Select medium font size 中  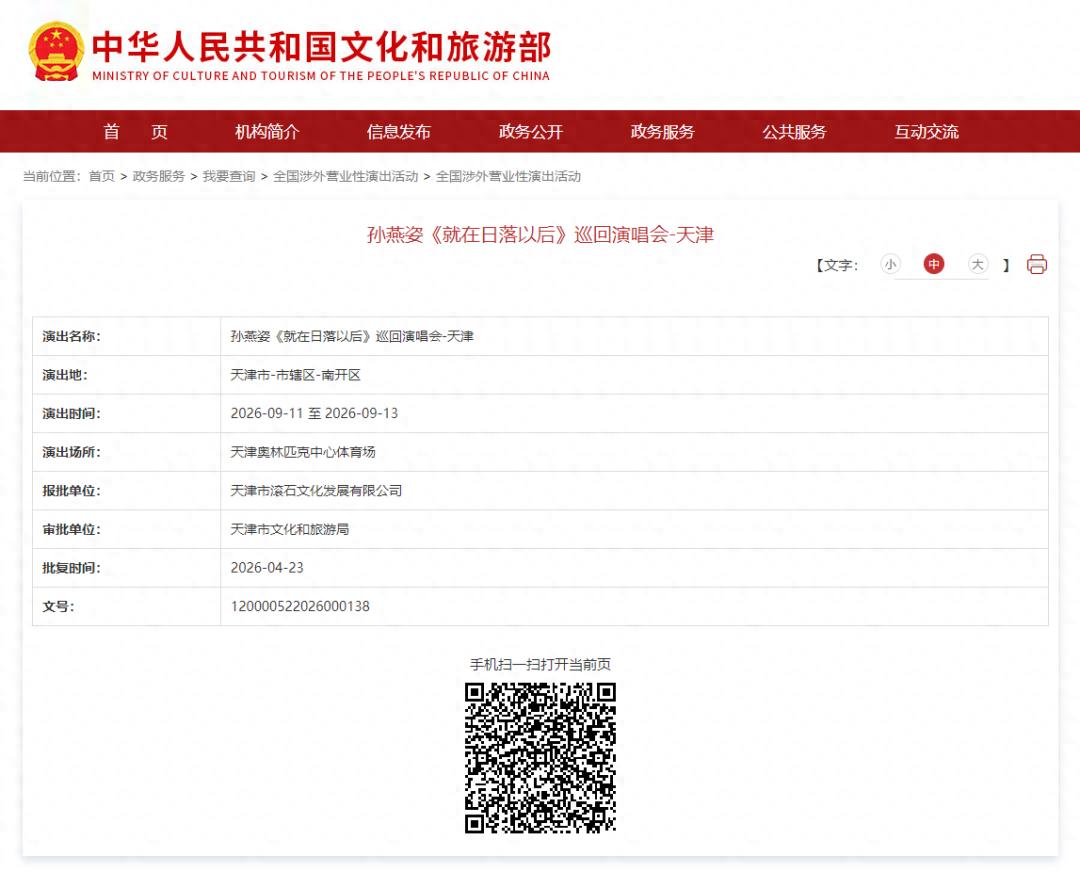[934, 264]
